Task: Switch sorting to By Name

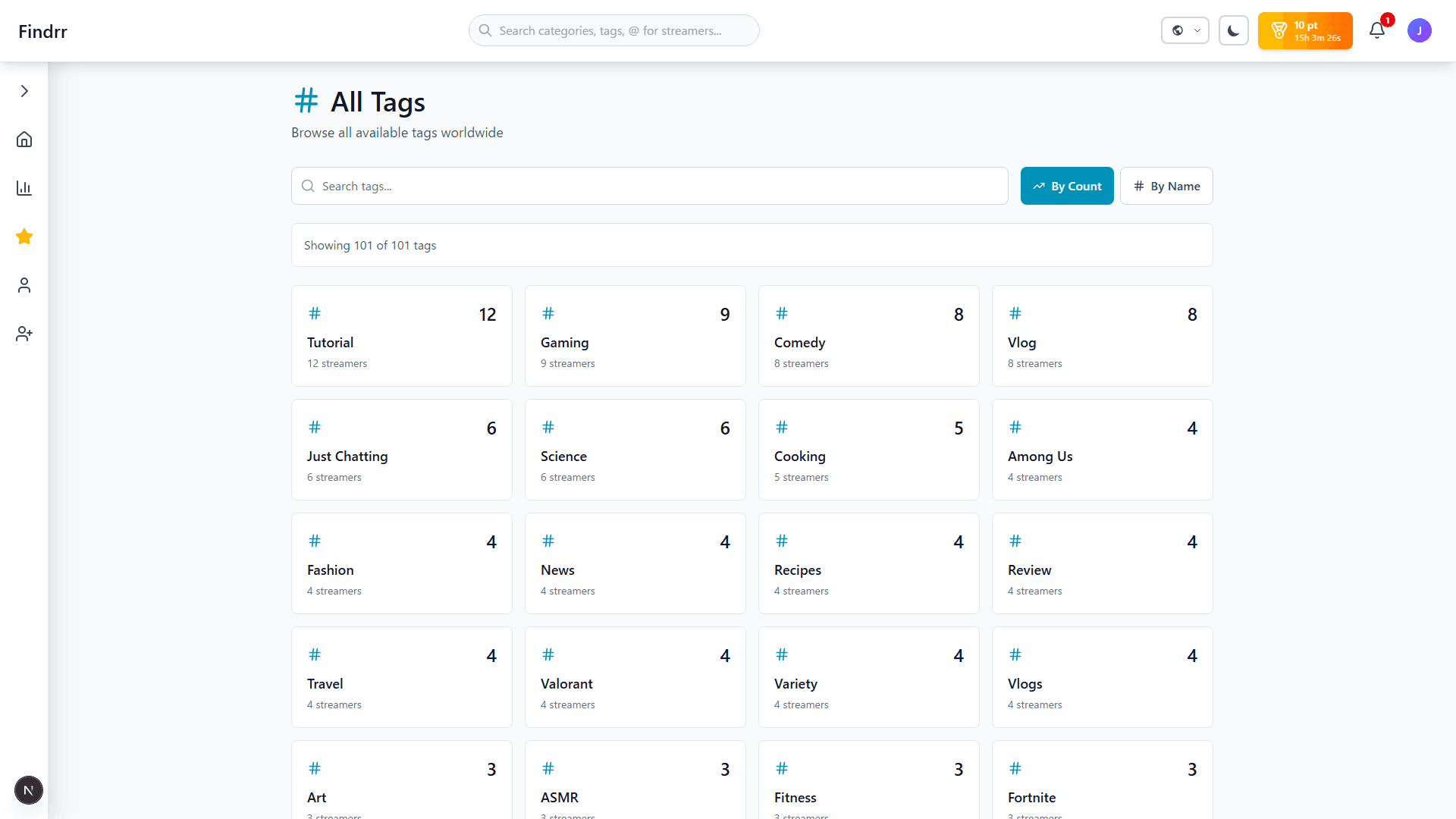Action: click(x=1166, y=186)
